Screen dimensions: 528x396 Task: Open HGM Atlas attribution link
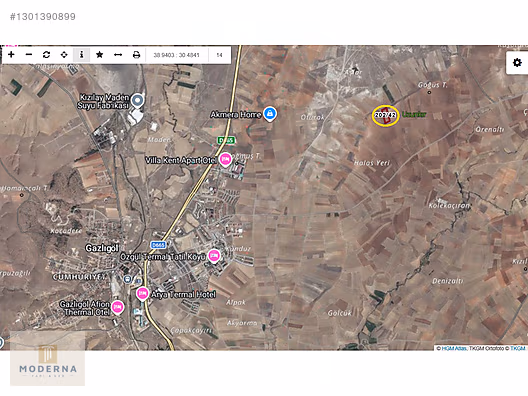[x=454, y=348]
